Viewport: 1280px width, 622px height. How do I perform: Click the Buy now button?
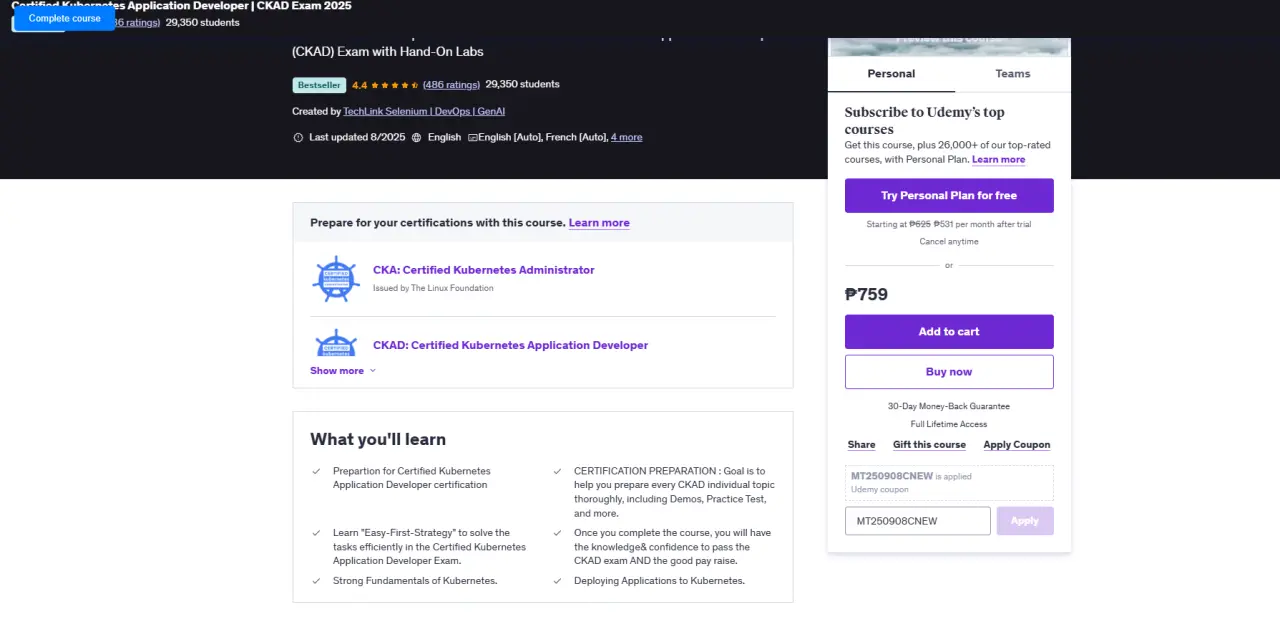[949, 372]
